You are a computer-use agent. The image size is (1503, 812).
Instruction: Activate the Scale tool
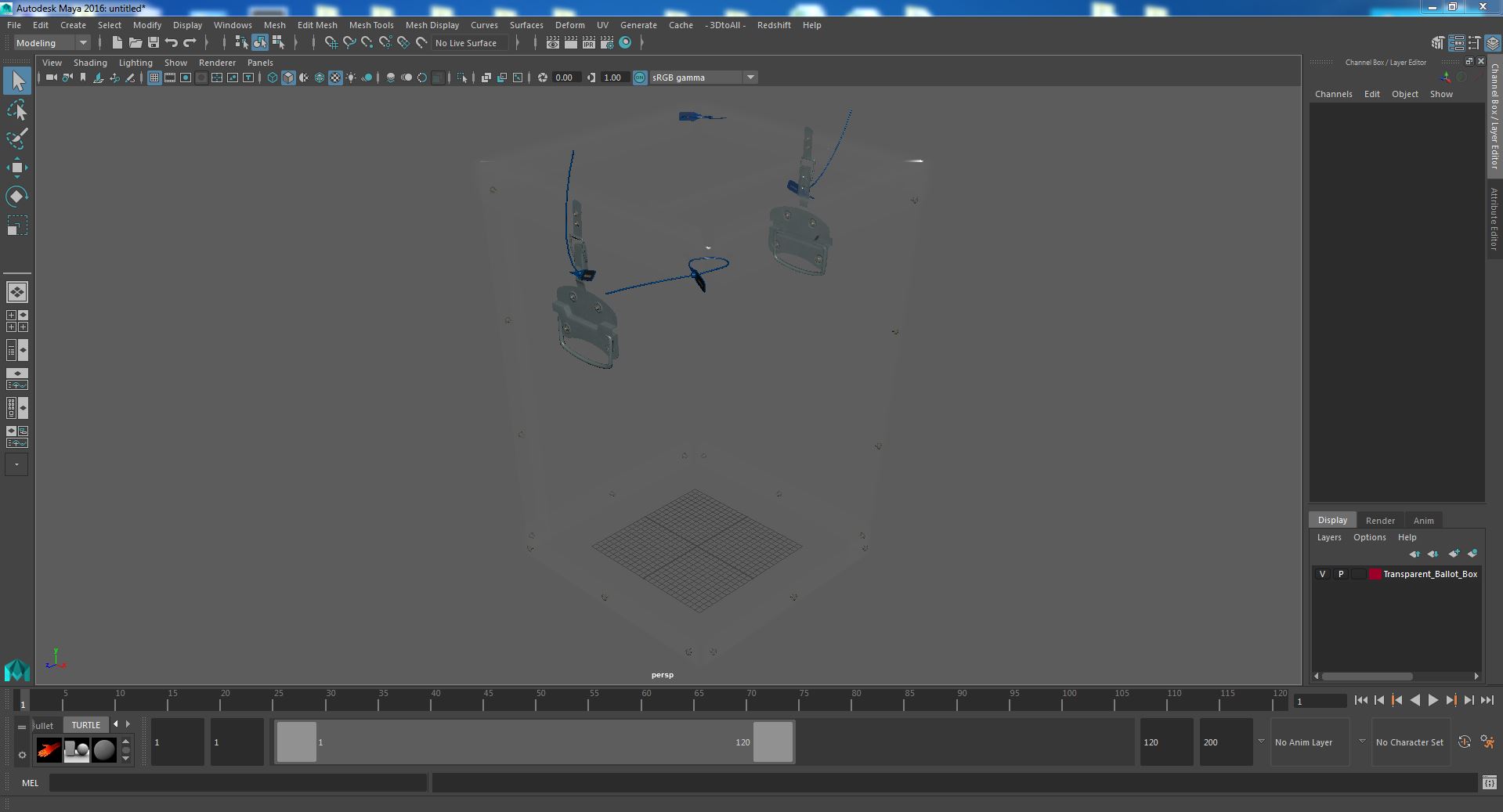click(x=17, y=226)
